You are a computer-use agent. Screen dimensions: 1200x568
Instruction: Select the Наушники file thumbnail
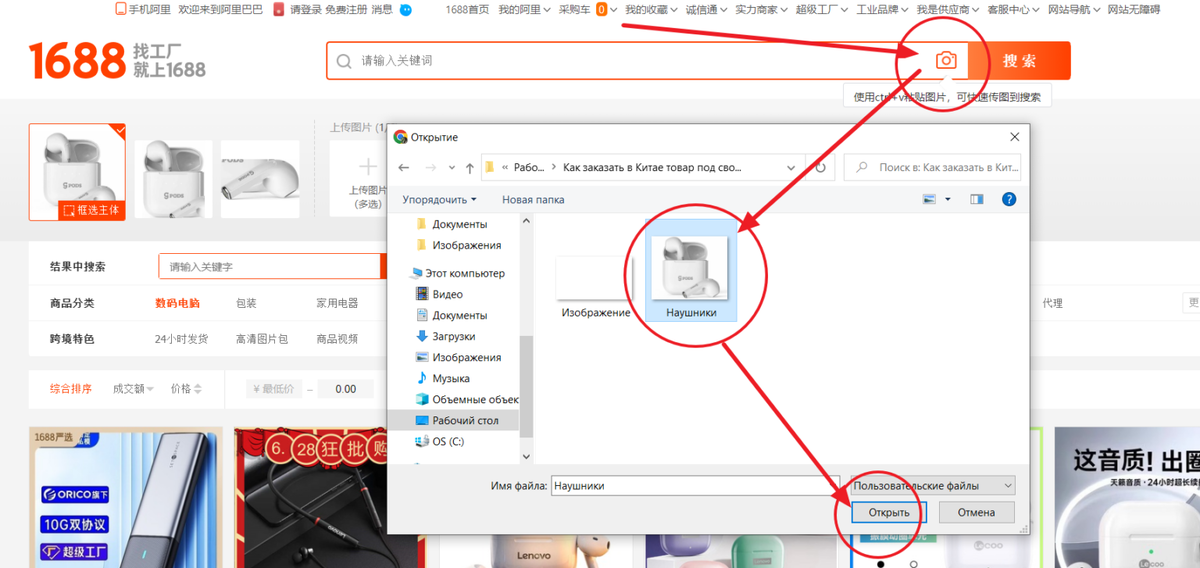[690, 272]
